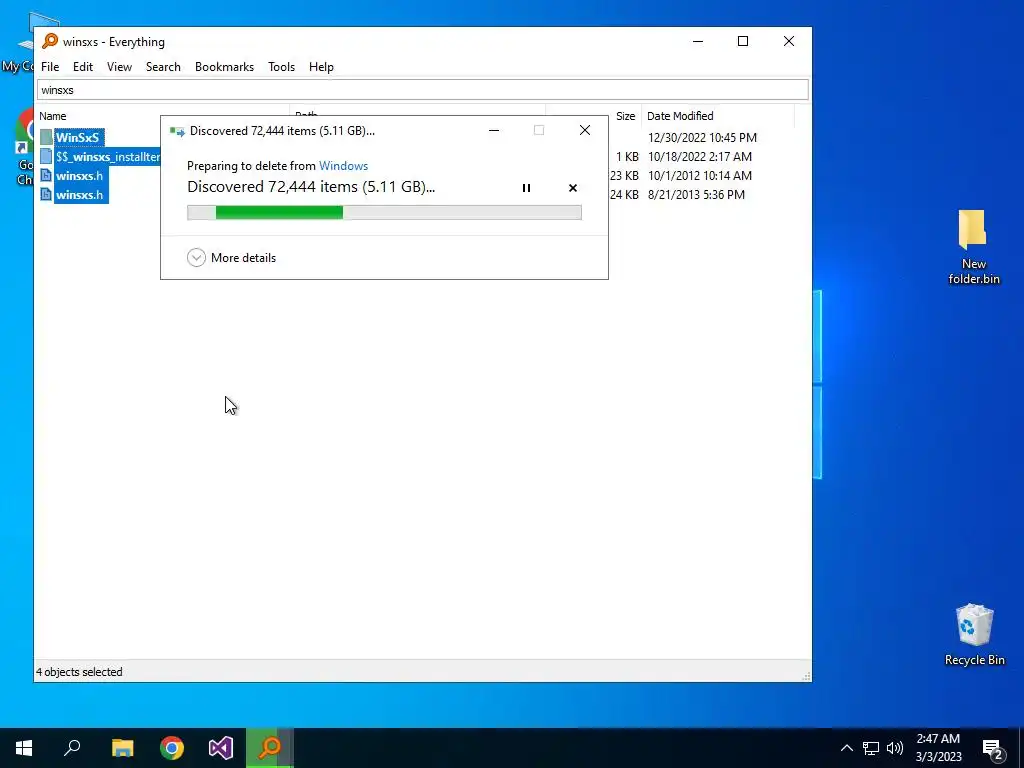Open the Recycle Bin desktop icon
Screen dimensions: 1024x768
point(974,634)
